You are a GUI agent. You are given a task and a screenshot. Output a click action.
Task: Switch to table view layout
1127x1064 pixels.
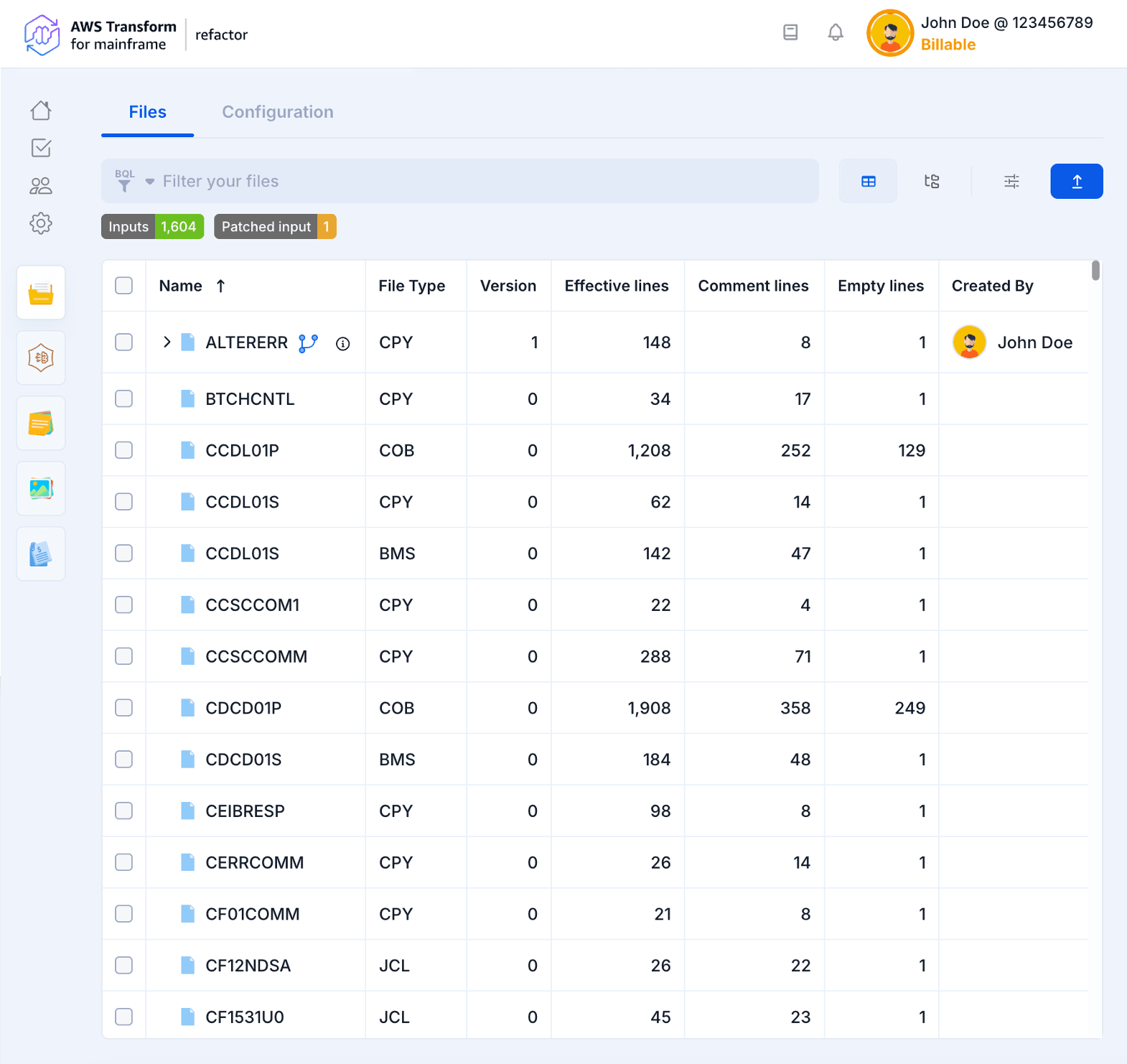868,182
